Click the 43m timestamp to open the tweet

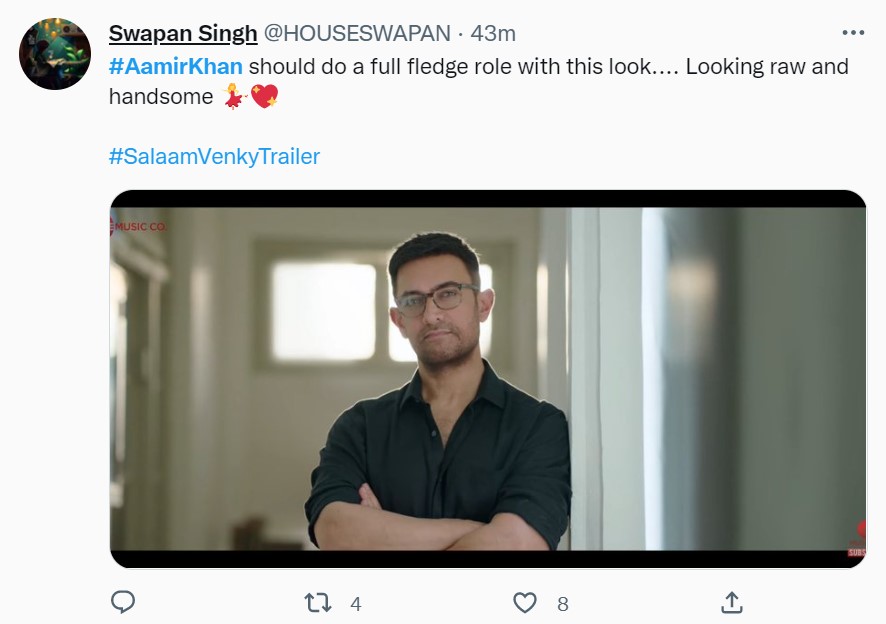(494, 33)
